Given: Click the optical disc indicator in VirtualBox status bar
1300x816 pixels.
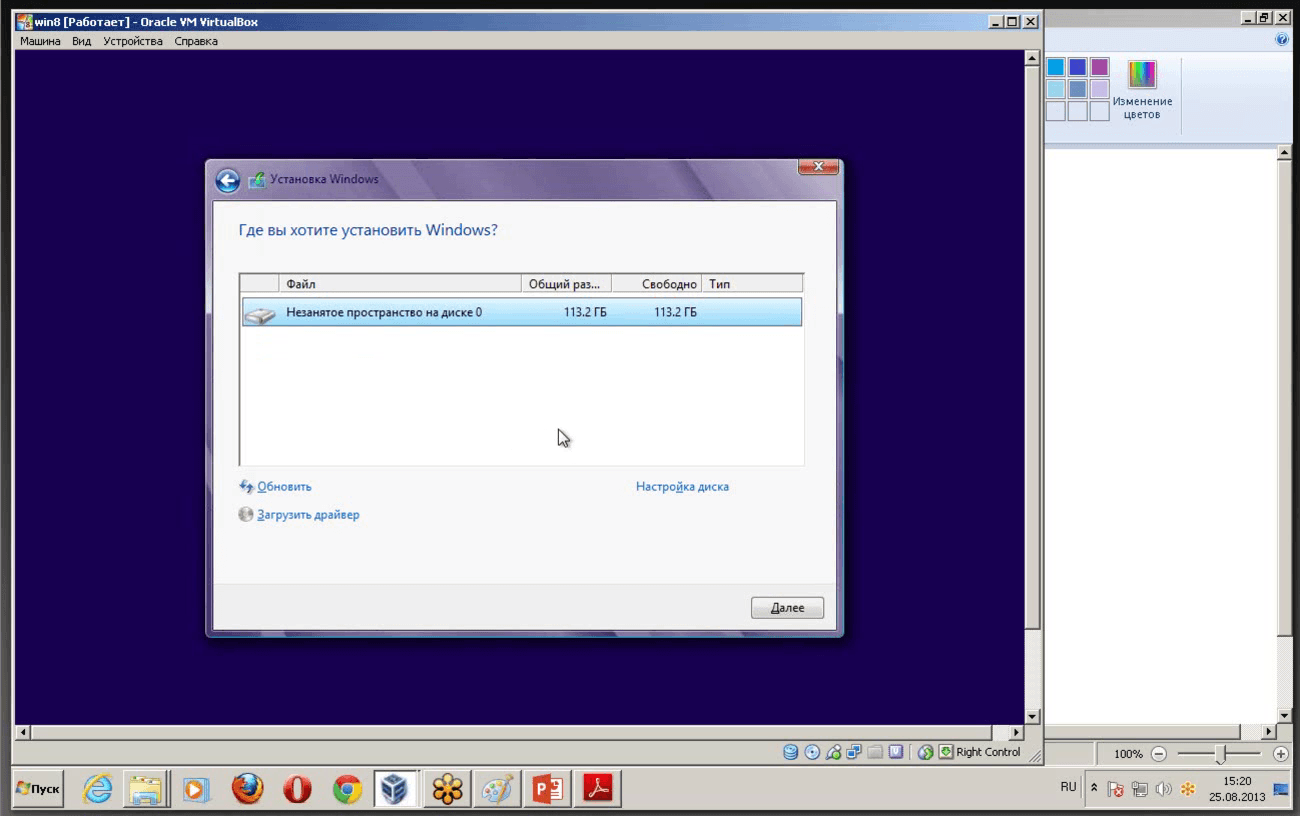Looking at the screenshot, I should [x=812, y=752].
